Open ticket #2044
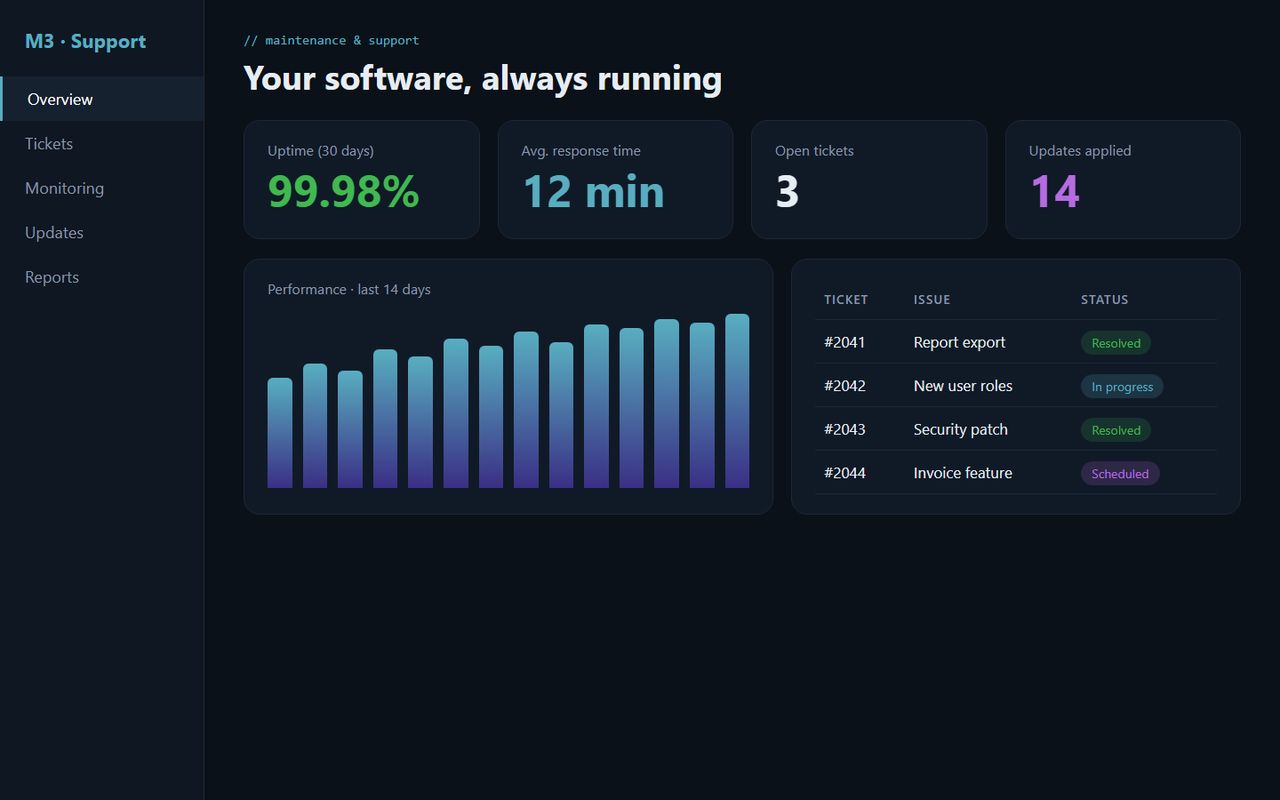 point(845,473)
